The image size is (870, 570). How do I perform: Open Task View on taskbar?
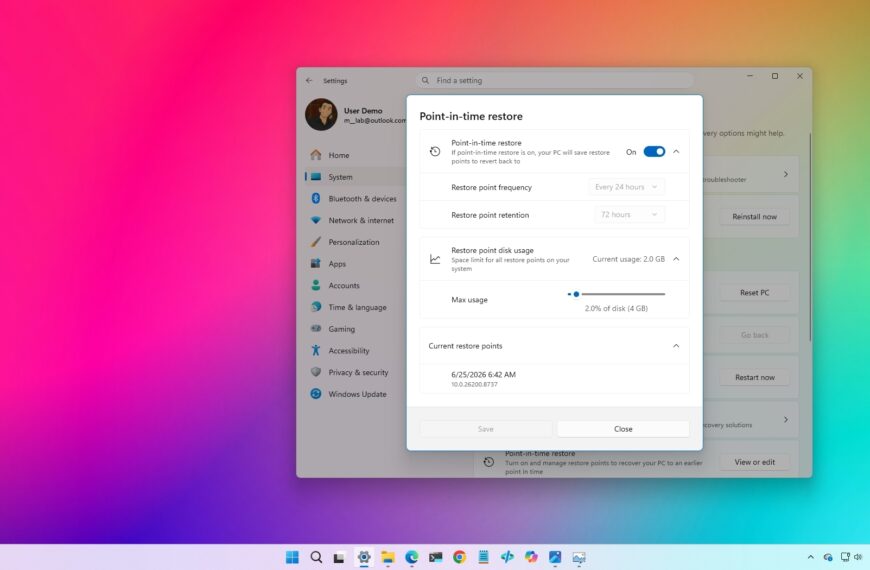click(340, 557)
